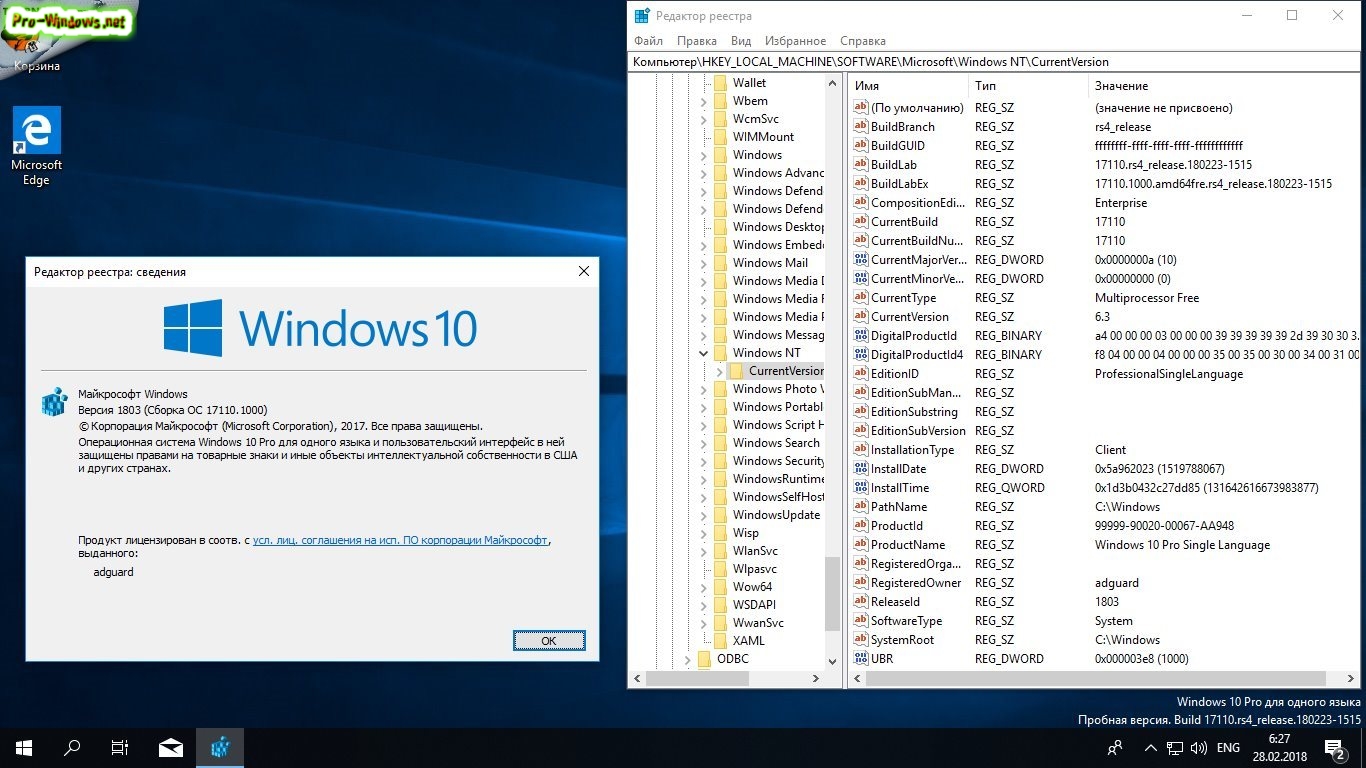Click the ProductName value icon
Screen dimensions: 1366x768
point(860,545)
